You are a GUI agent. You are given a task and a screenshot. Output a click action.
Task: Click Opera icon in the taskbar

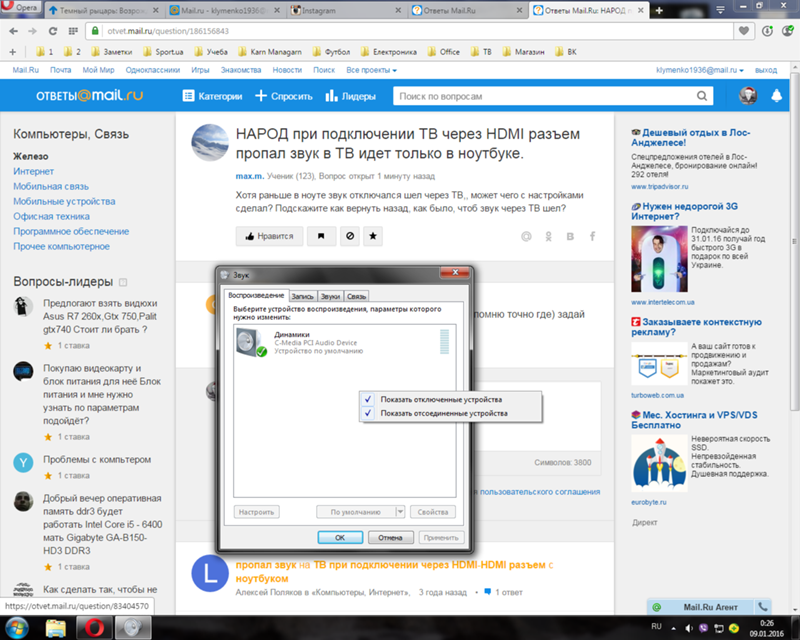[94, 628]
